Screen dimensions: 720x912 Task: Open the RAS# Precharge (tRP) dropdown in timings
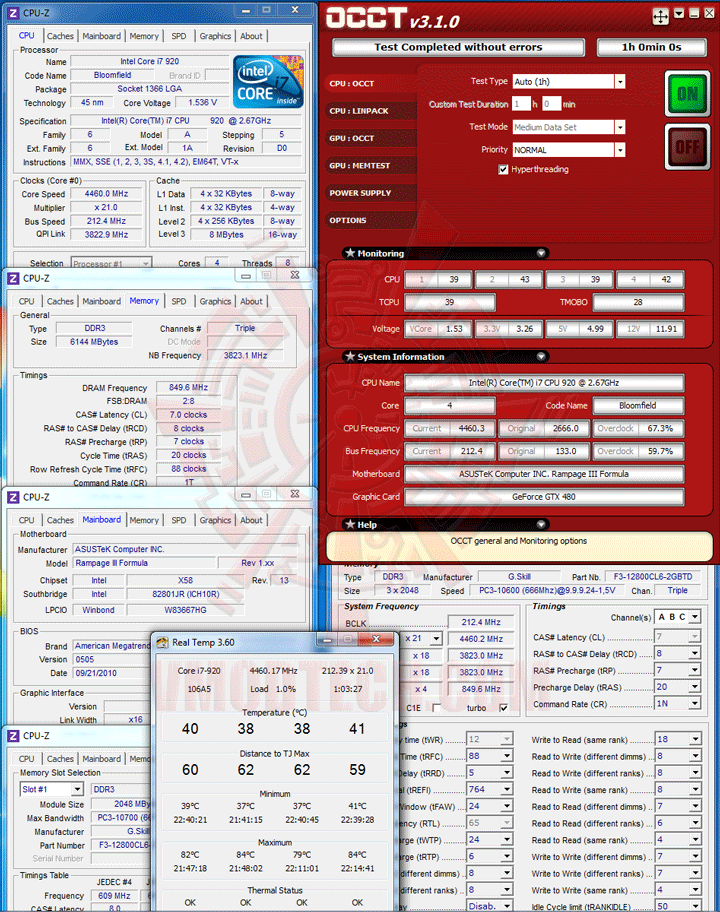pyautogui.click(x=695, y=670)
